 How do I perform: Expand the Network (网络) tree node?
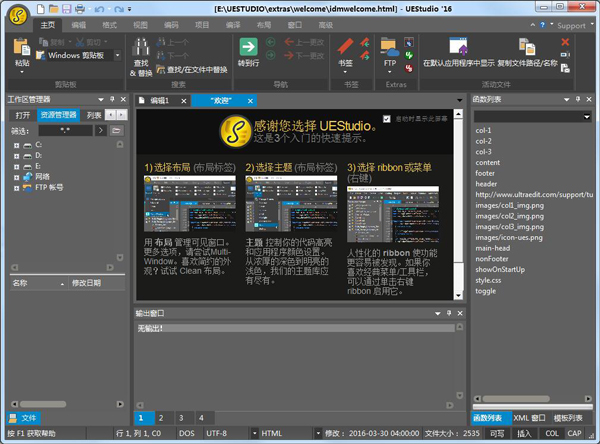[x=16, y=178]
